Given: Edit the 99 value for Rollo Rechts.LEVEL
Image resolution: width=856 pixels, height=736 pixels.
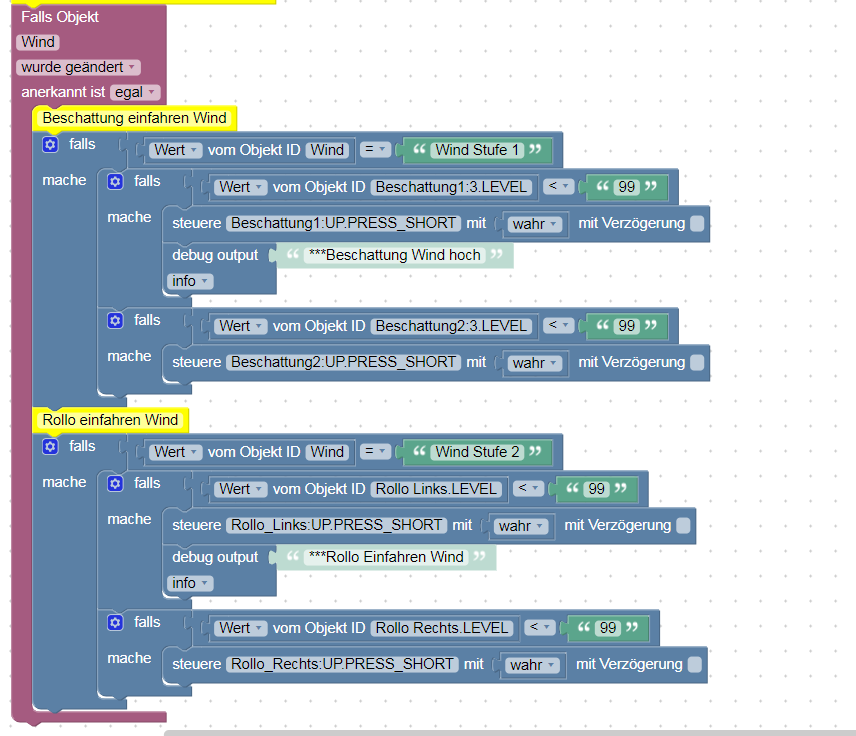Looking at the screenshot, I should (x=608, y=628).
